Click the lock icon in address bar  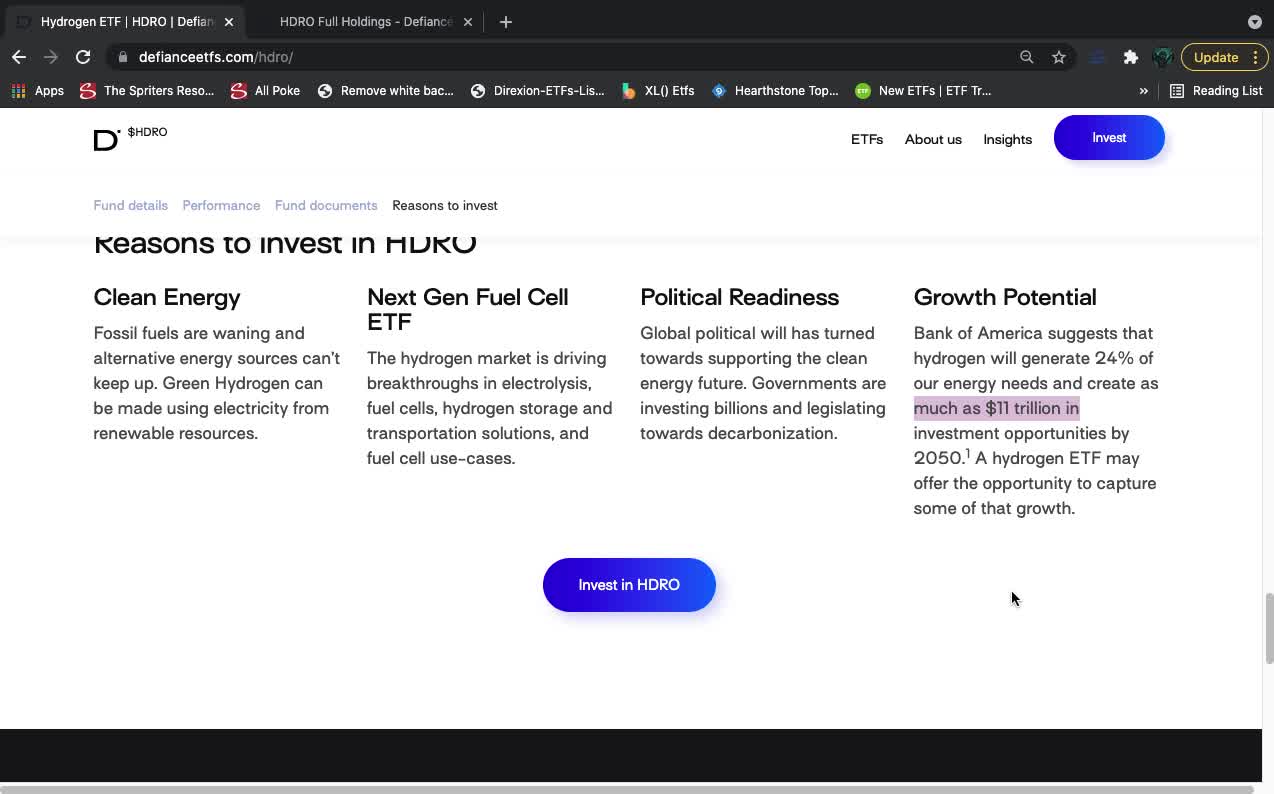tap(123, 57)
